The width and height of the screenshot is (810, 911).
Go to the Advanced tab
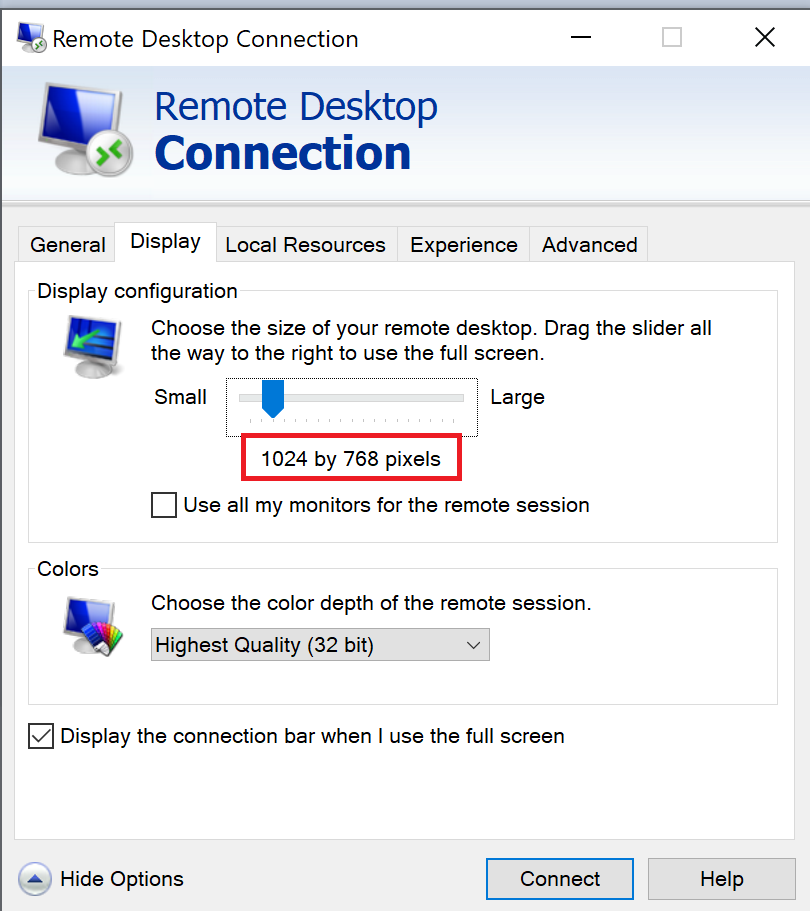coord(589,243)
